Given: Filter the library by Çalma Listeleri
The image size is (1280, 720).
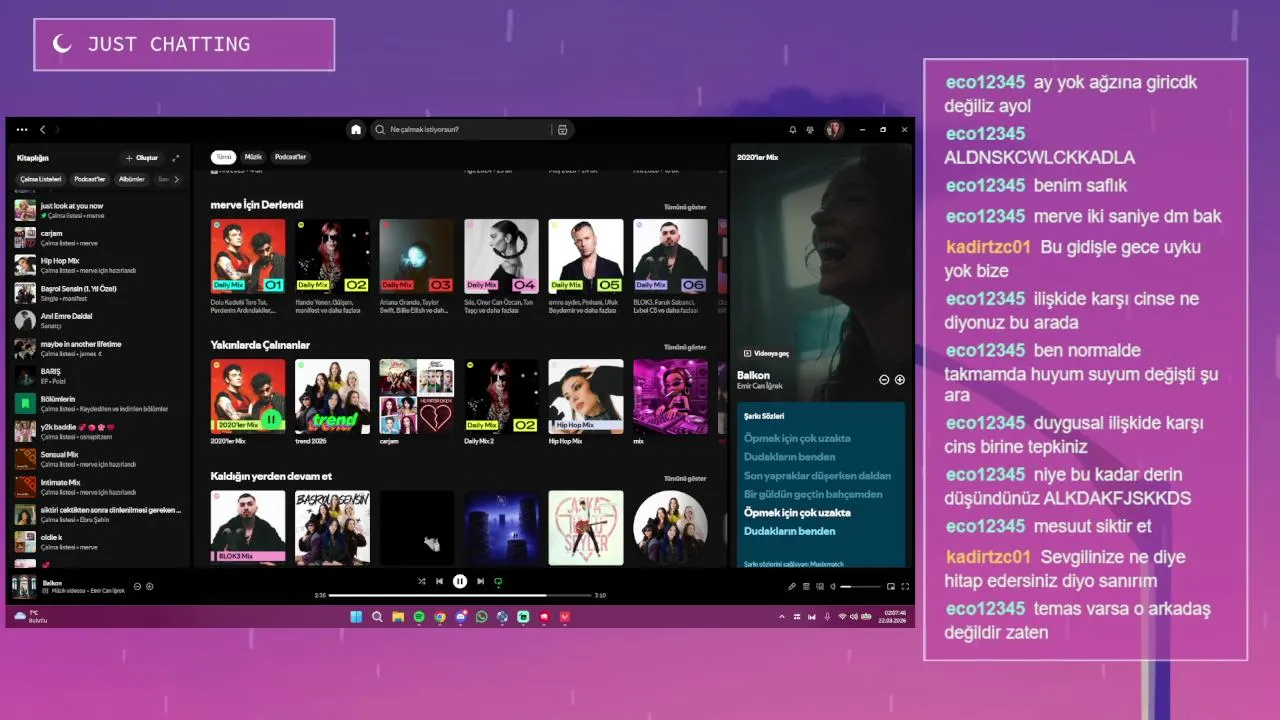Looking at the screenshot, I should click(x=41, y=179).
